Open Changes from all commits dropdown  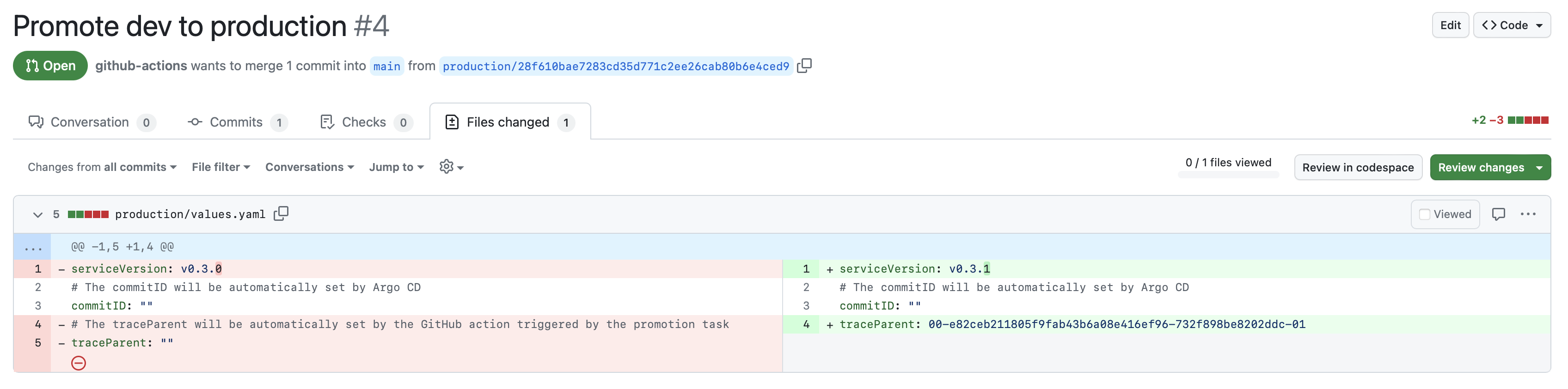[102, 167]
